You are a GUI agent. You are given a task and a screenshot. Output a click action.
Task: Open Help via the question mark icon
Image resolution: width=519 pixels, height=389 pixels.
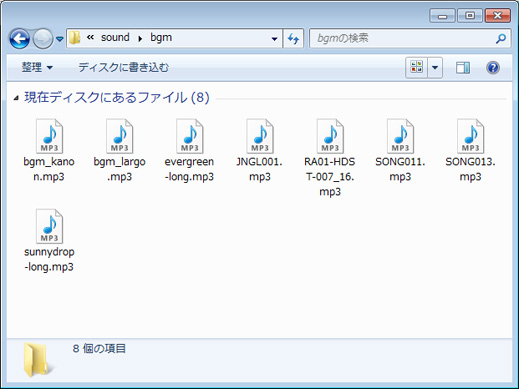click(493, 68)
